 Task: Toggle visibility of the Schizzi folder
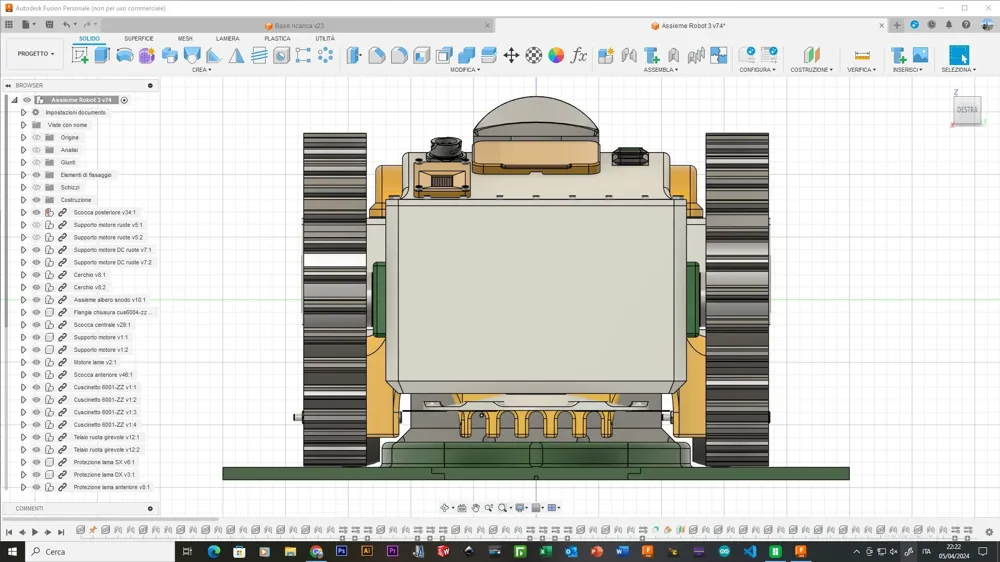(36, 187)
